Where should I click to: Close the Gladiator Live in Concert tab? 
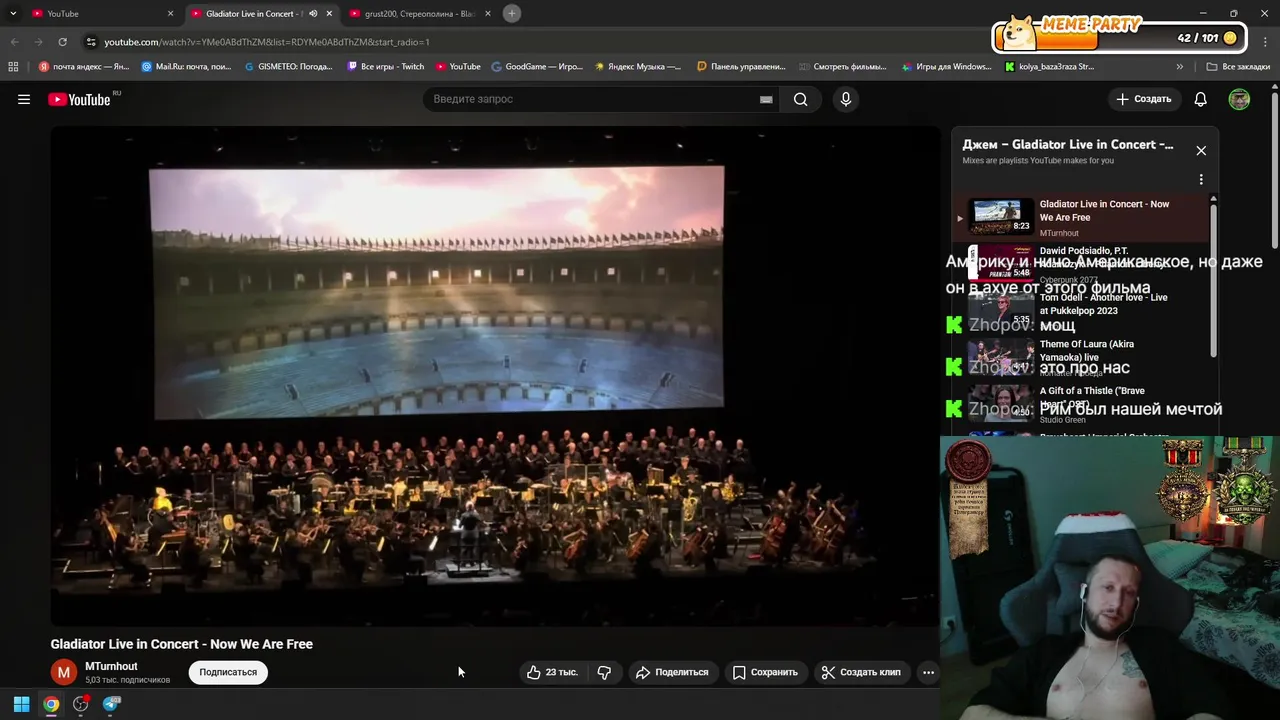click(x=329, y=14)
